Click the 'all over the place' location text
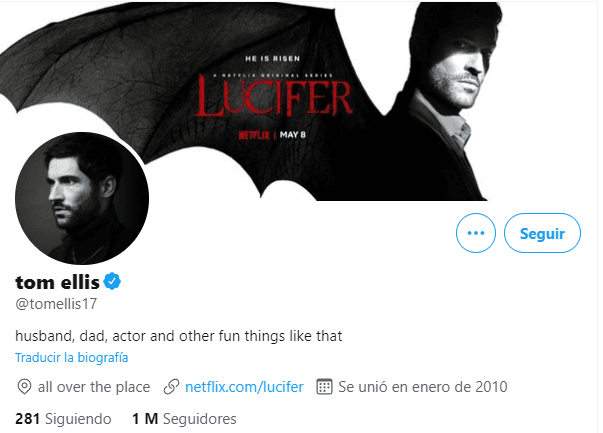 click(x=94, y=386)
